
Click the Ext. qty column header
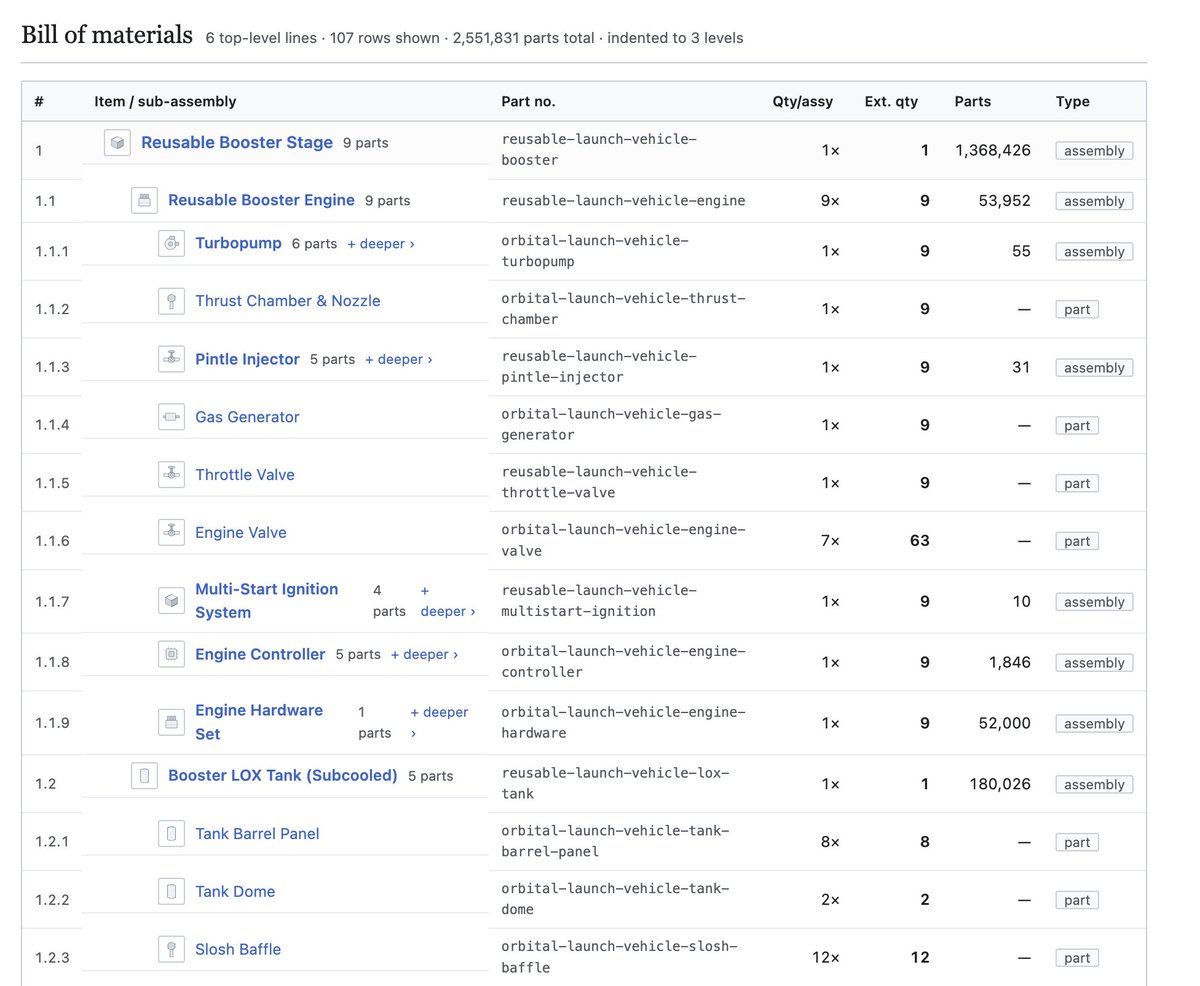[891, 101]
